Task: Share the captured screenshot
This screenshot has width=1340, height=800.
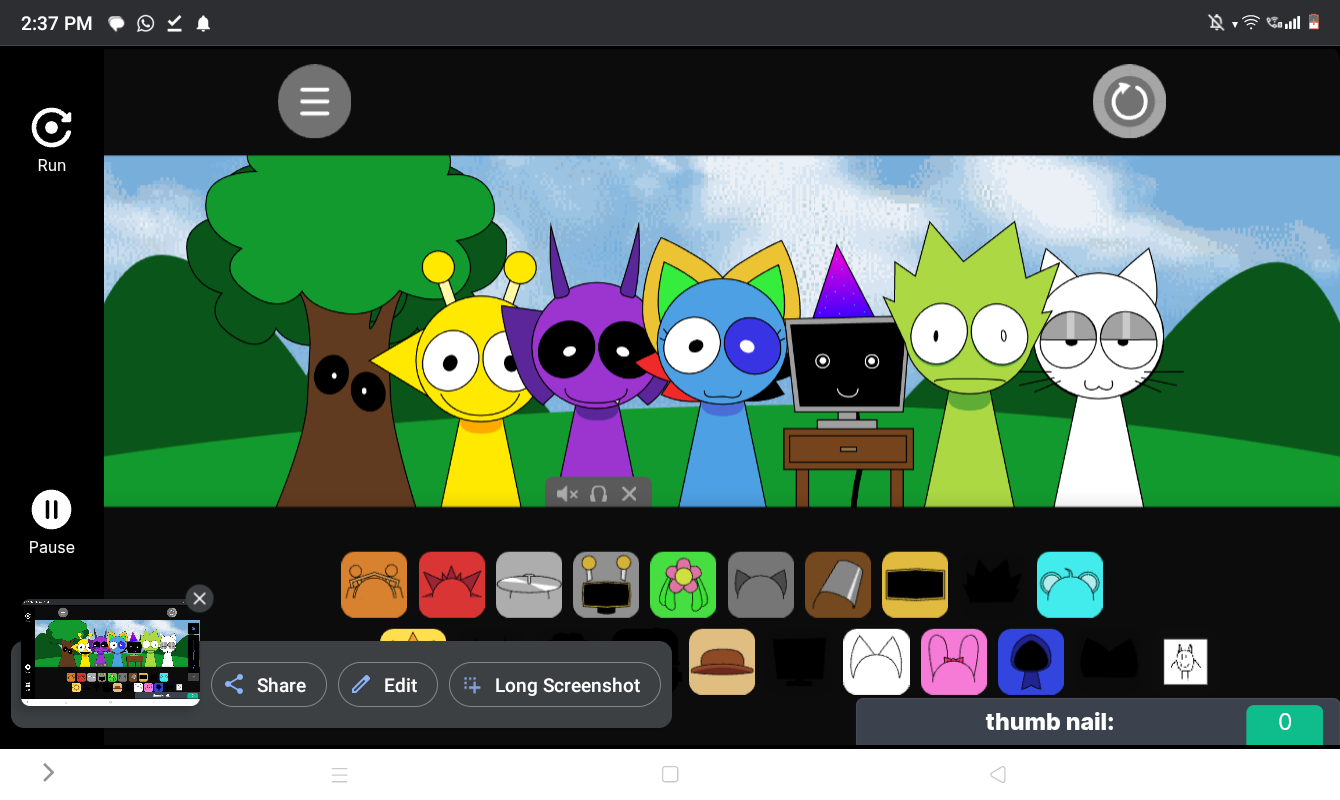Action: point(269,685)
